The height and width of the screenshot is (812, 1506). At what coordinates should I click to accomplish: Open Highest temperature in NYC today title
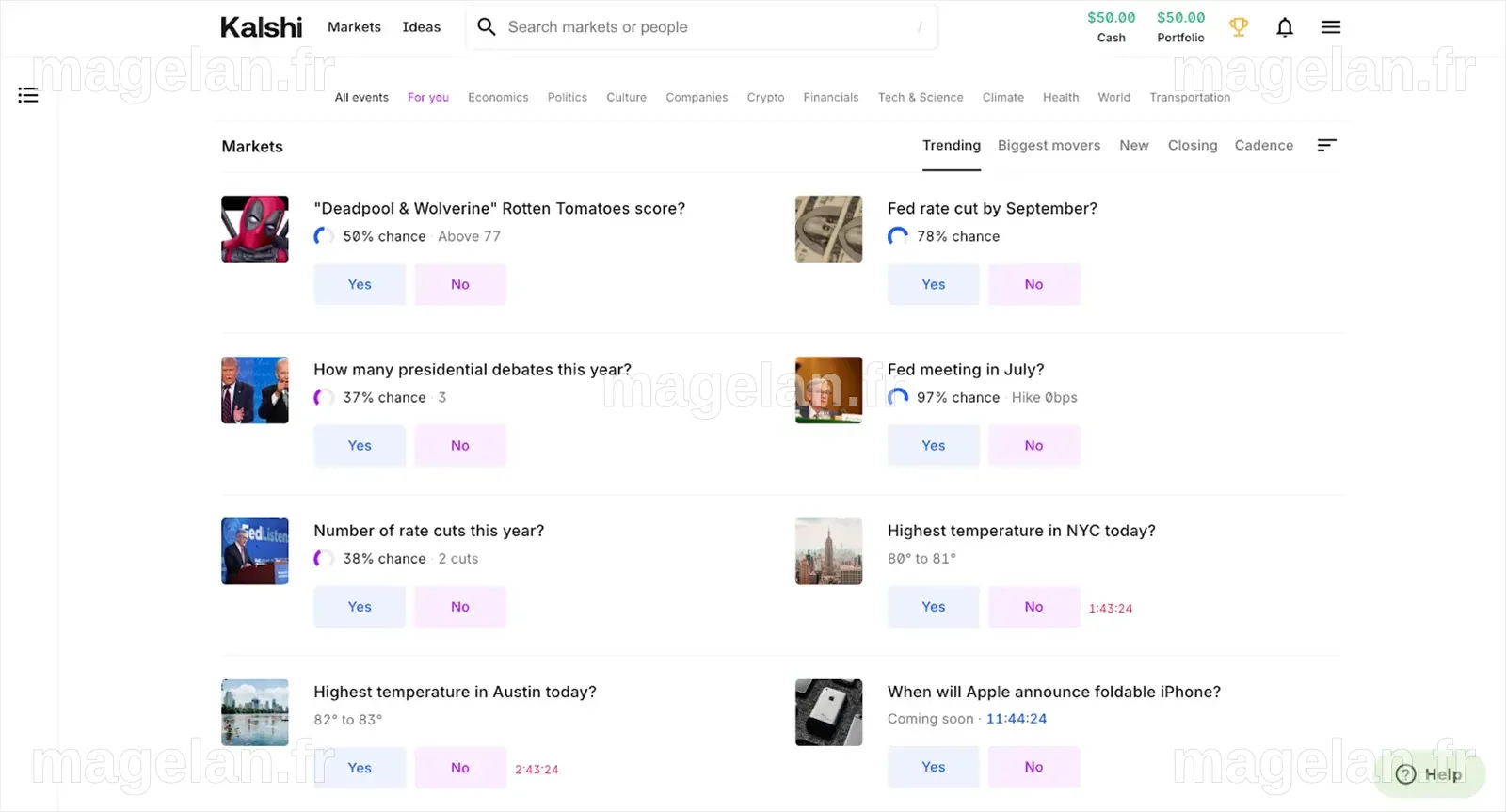1021,531
